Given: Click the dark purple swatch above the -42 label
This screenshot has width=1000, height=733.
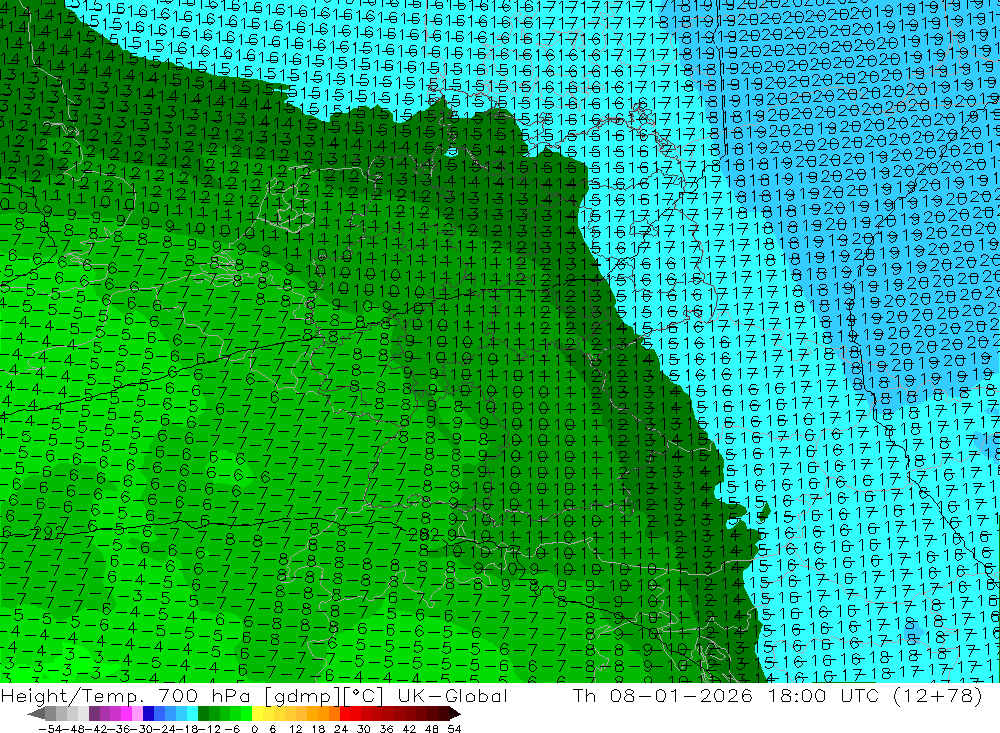Looking at the screenshot, I should (94, 714).
